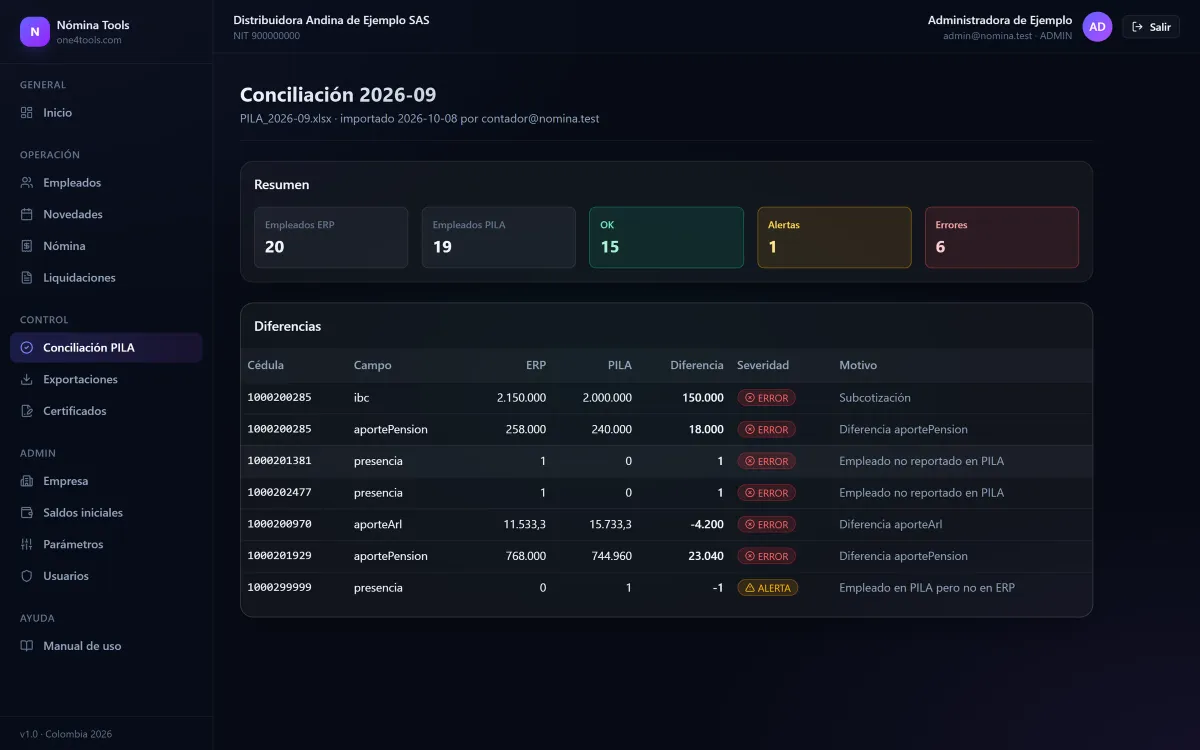Click the Novedades calendar icon

[x=27, y=214]
